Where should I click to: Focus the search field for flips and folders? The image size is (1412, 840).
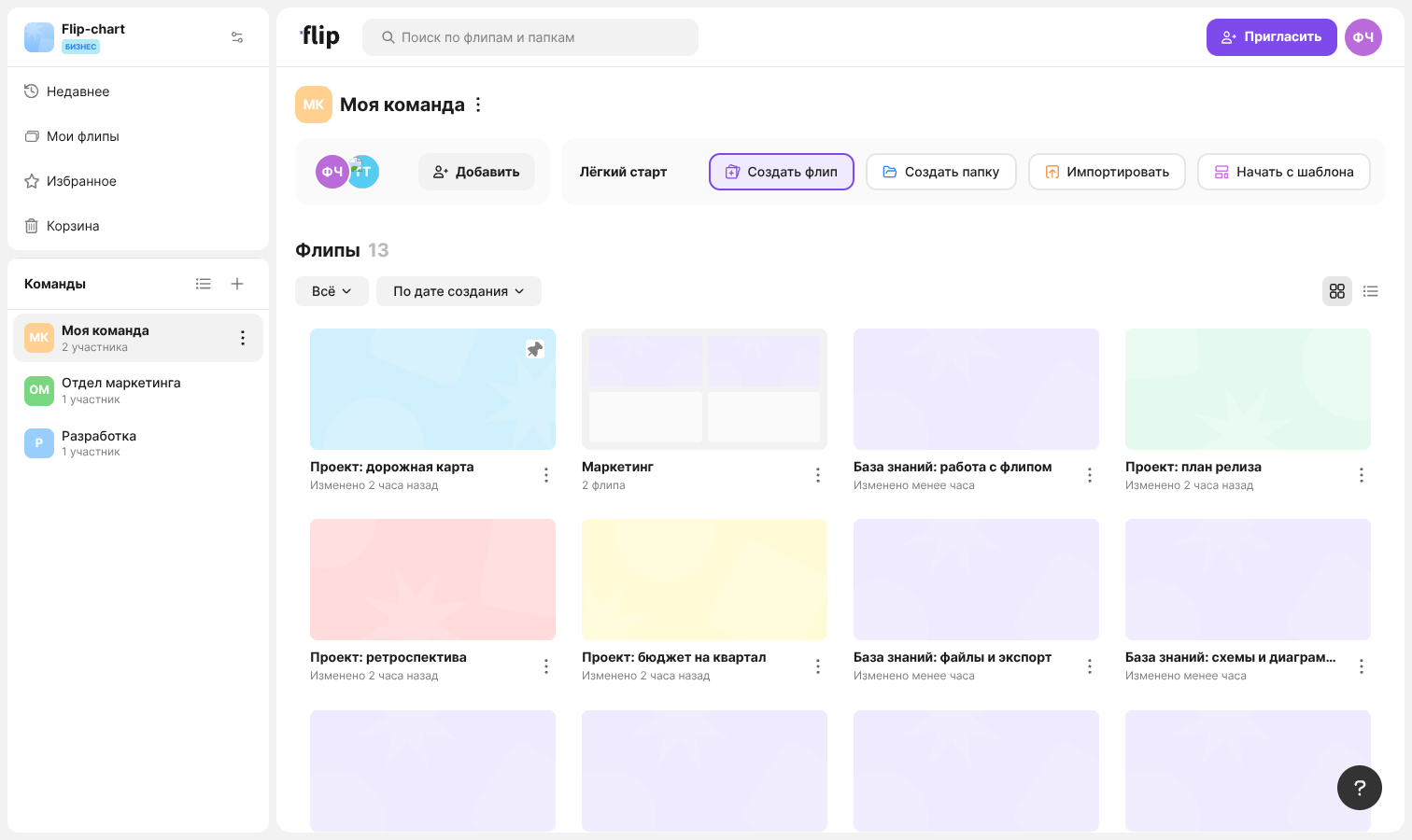(x=530, y=37)
